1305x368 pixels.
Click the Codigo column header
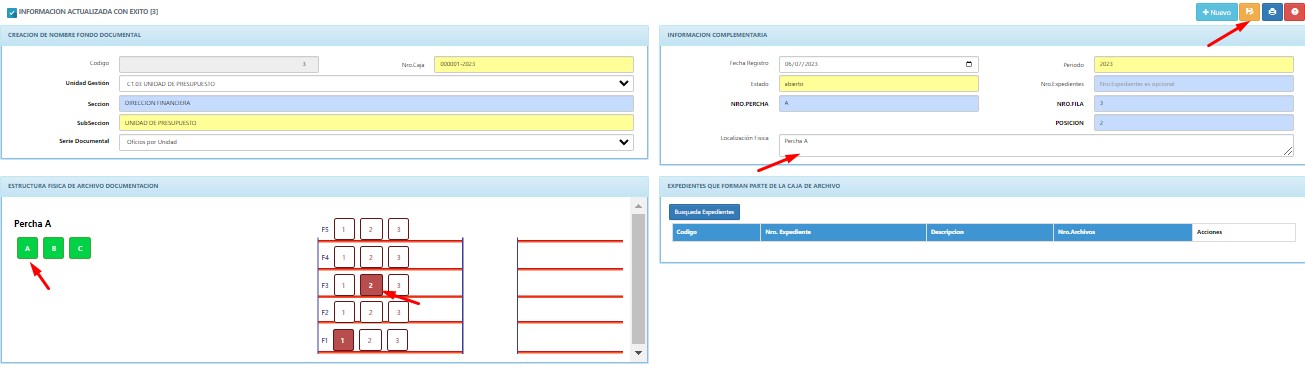(716, 232)
